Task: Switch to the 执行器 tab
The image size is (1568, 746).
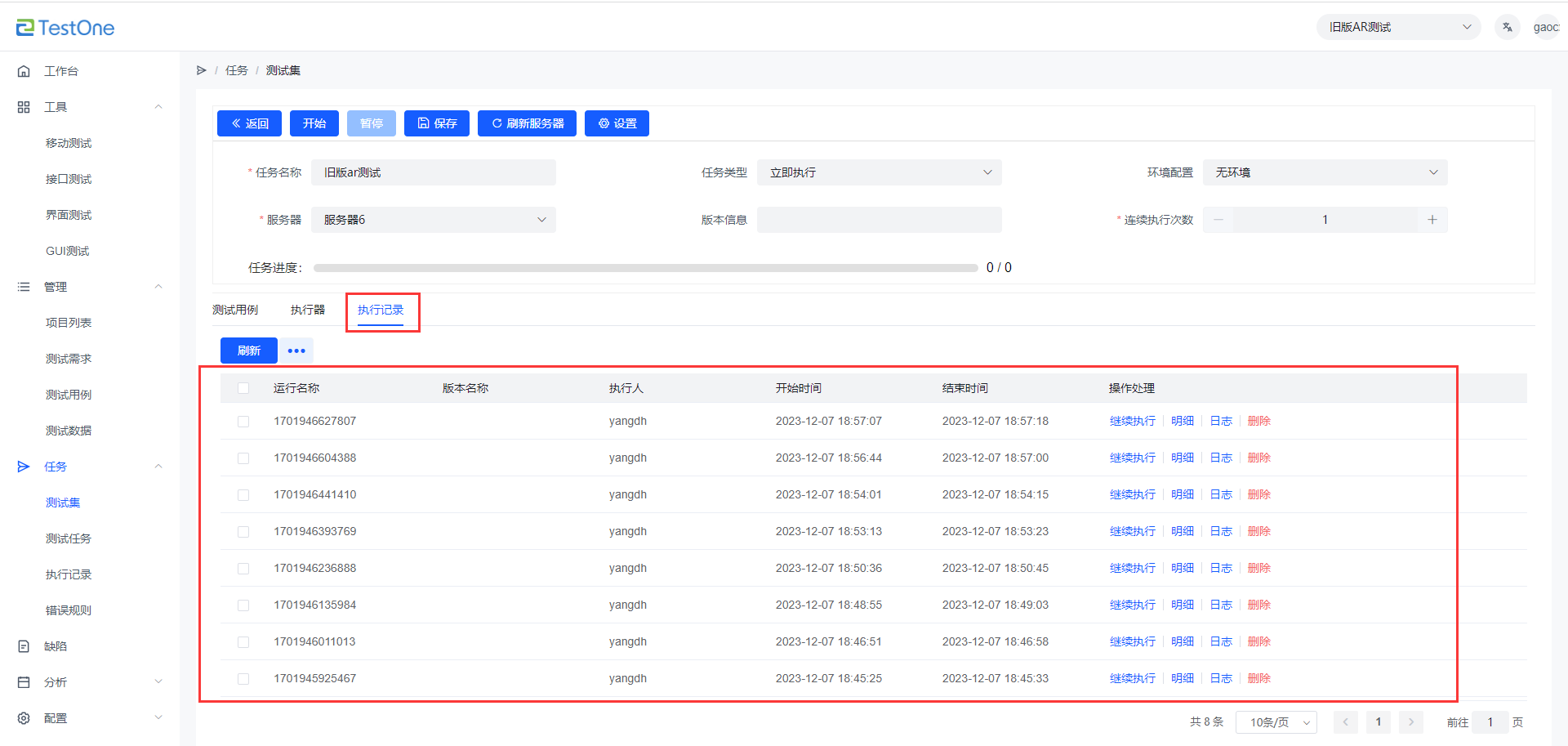Action: (x=308, y=310)
